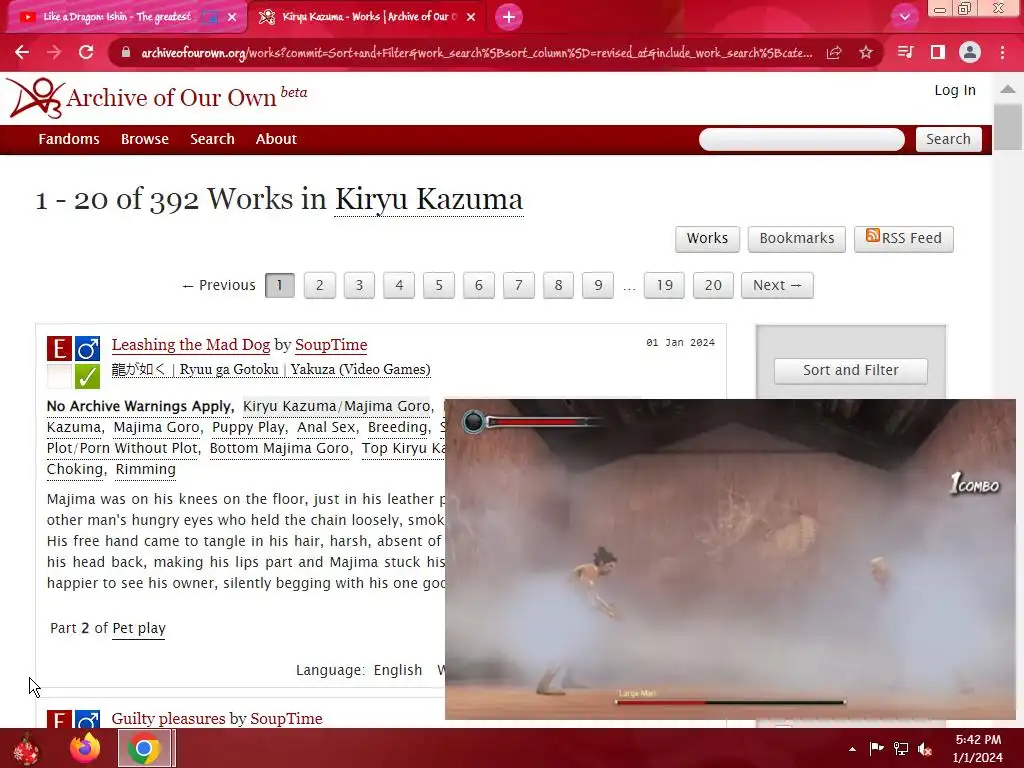1024x768 pixels.
Task: Reload the current page
Action: (86, 52)
